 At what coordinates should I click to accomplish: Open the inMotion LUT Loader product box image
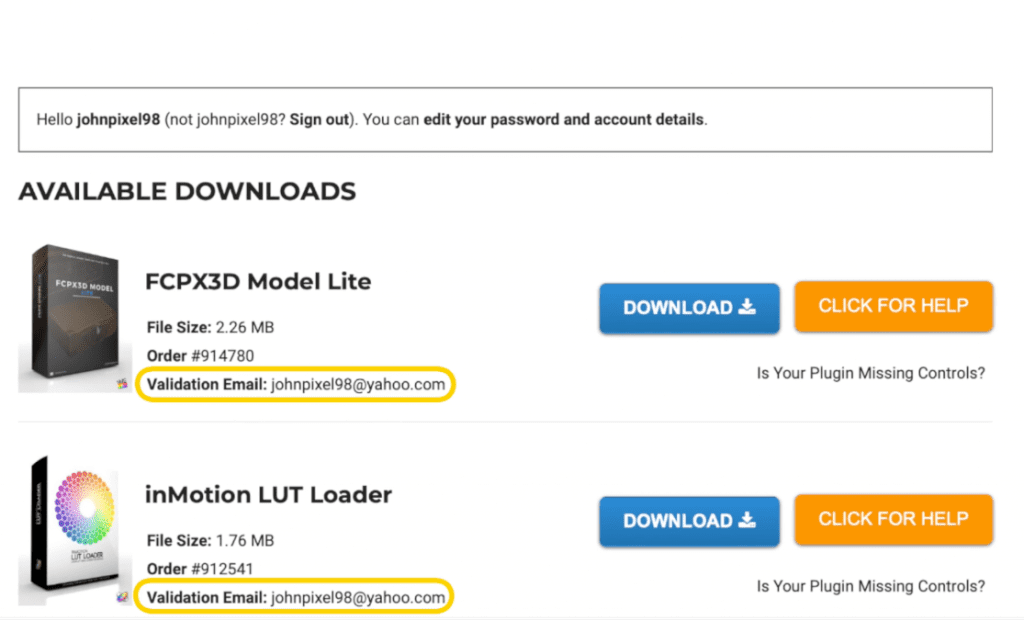click(x=68, y=530)
